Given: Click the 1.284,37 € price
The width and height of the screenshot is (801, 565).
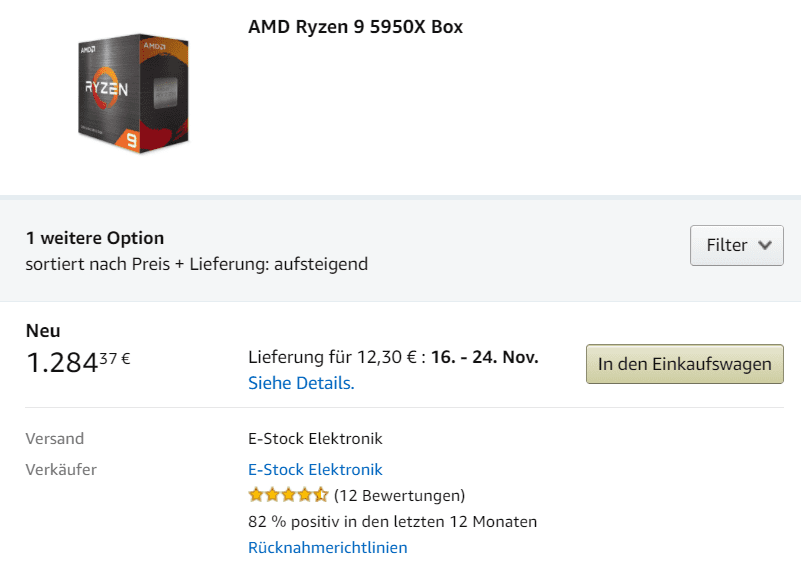Looking at the screenshot, I should pyautogui.click(x=78, y=362).
